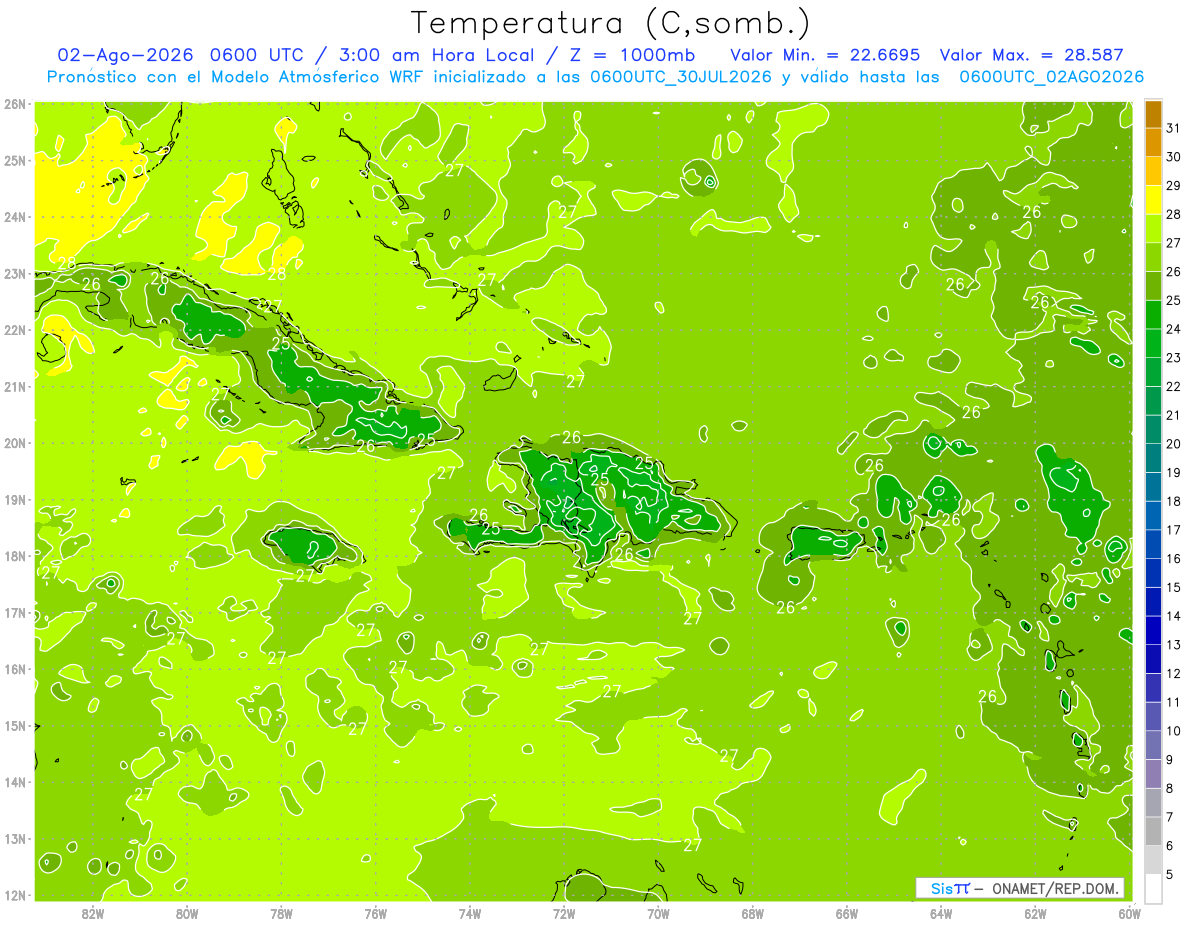1200x927 pixels.
Task: Select the 'Valor Min. = 22.6695' value
Action: click(825, 55)
